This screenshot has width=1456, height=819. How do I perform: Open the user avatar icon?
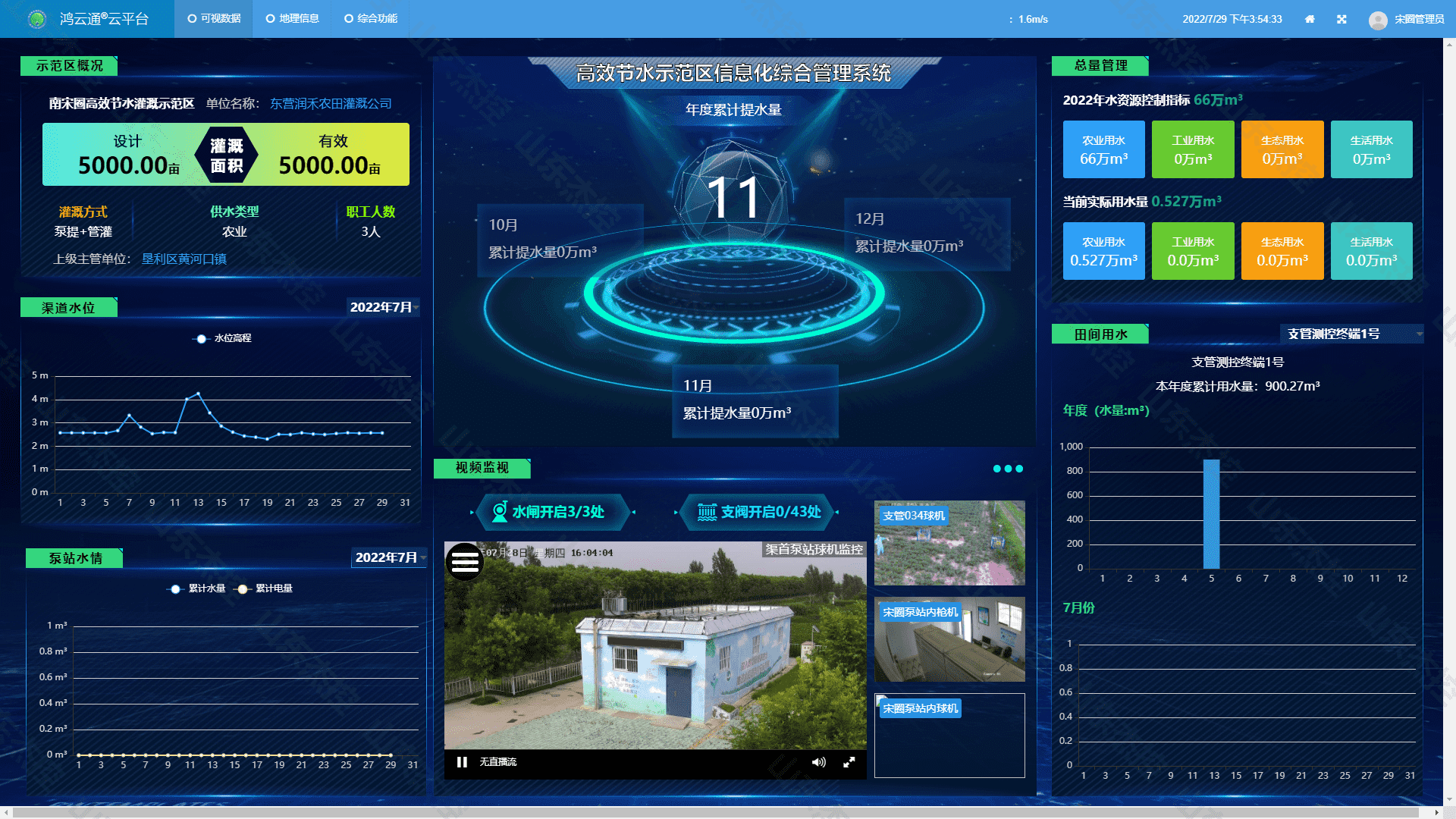[1378, 20]
